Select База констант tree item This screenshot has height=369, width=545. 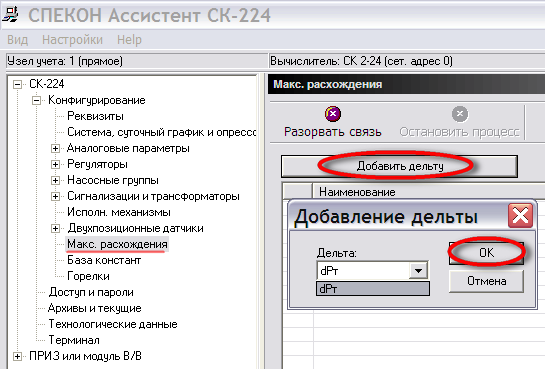[104, 260]
